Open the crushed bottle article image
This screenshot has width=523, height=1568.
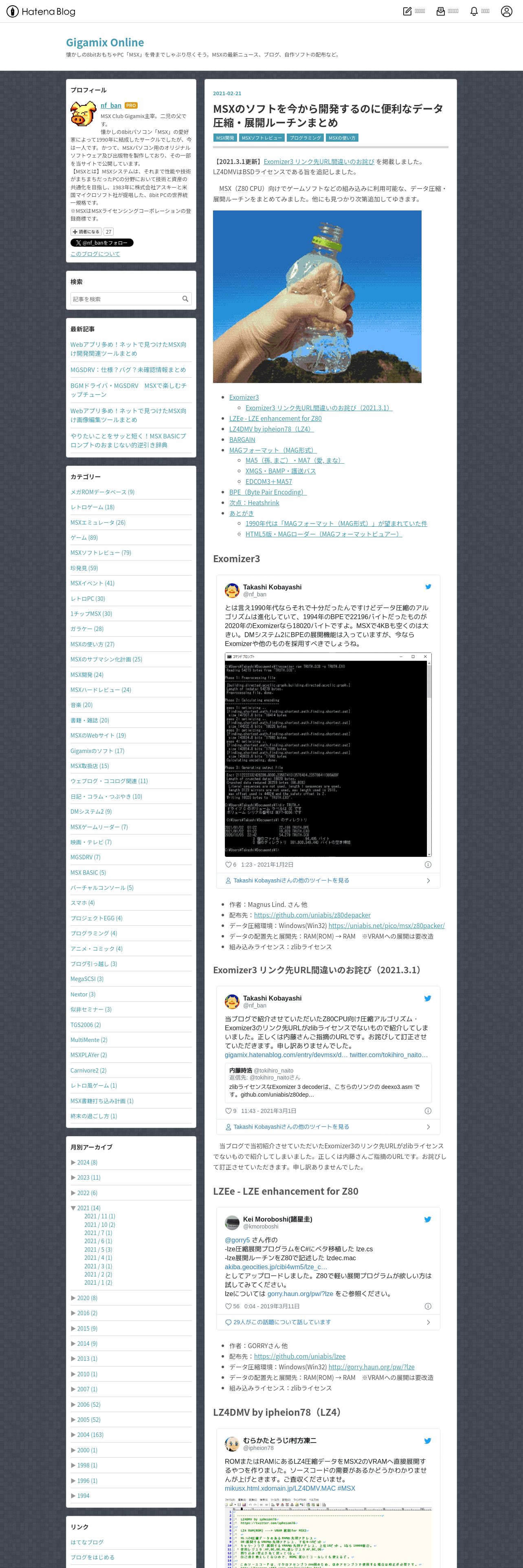point(317,296)
